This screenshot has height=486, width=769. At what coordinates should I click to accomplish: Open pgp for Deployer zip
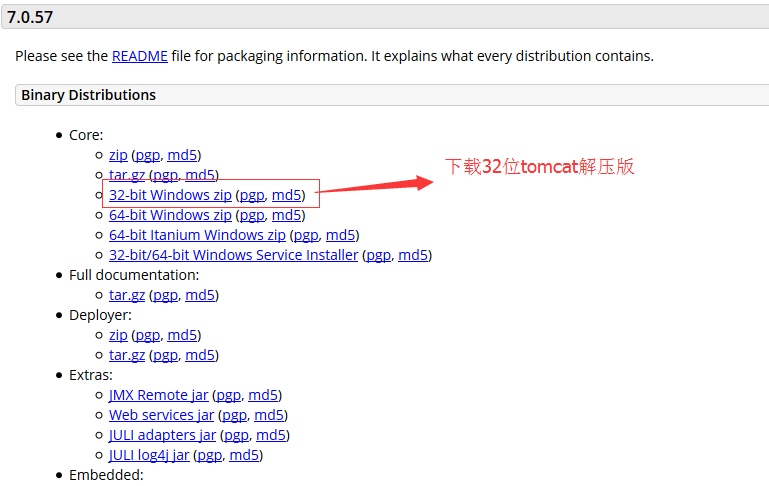(148, 335)
